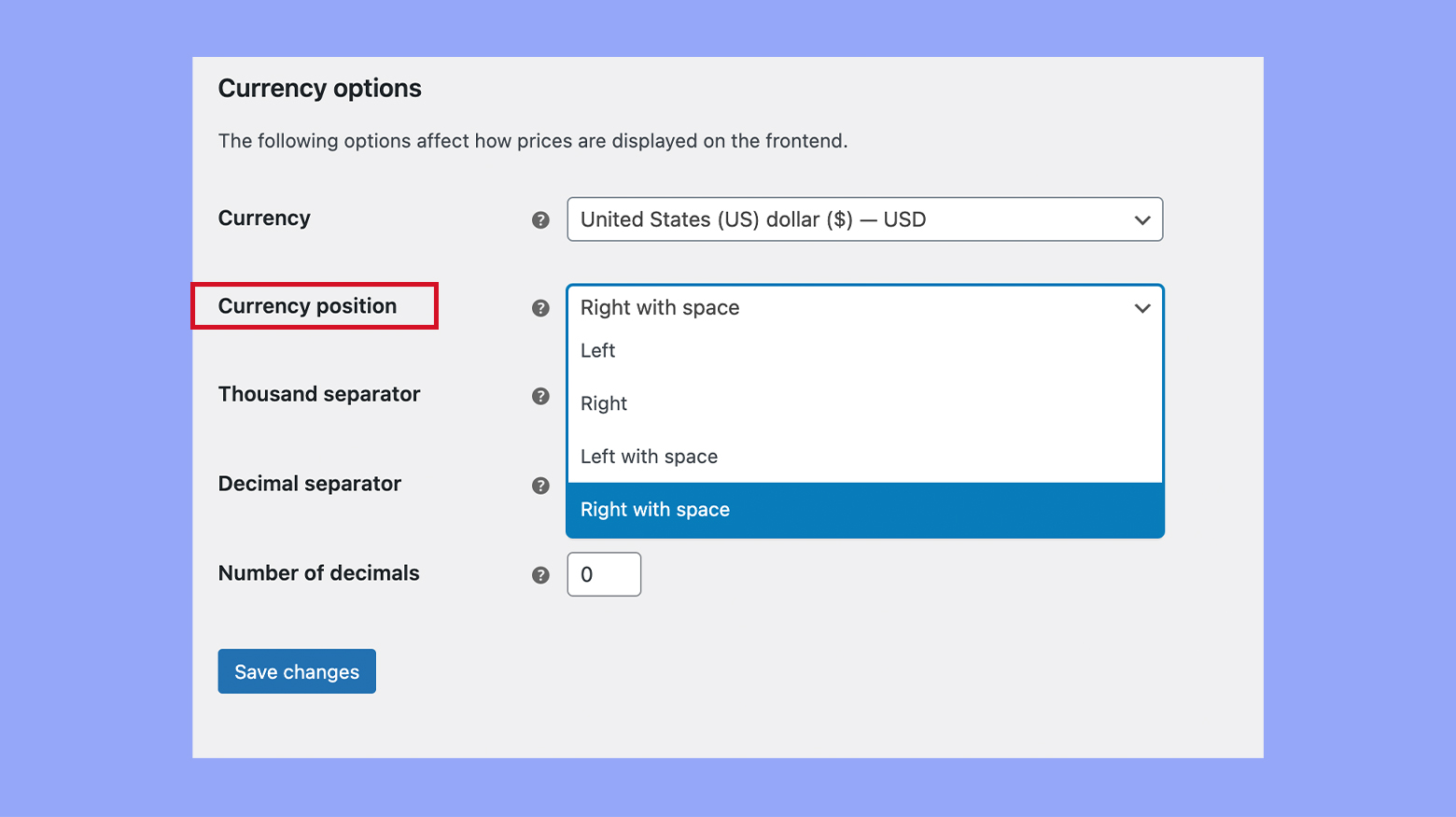Click the red-outlined Currency position label
Viewport: 1456px width, 817px height.
coord(307,305)
